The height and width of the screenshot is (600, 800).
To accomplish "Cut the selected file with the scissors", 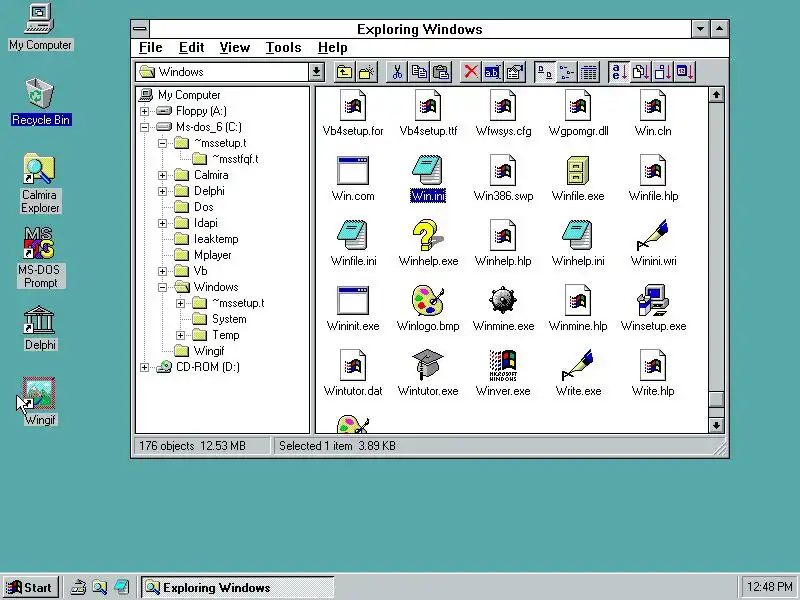I will coord(397,72).
